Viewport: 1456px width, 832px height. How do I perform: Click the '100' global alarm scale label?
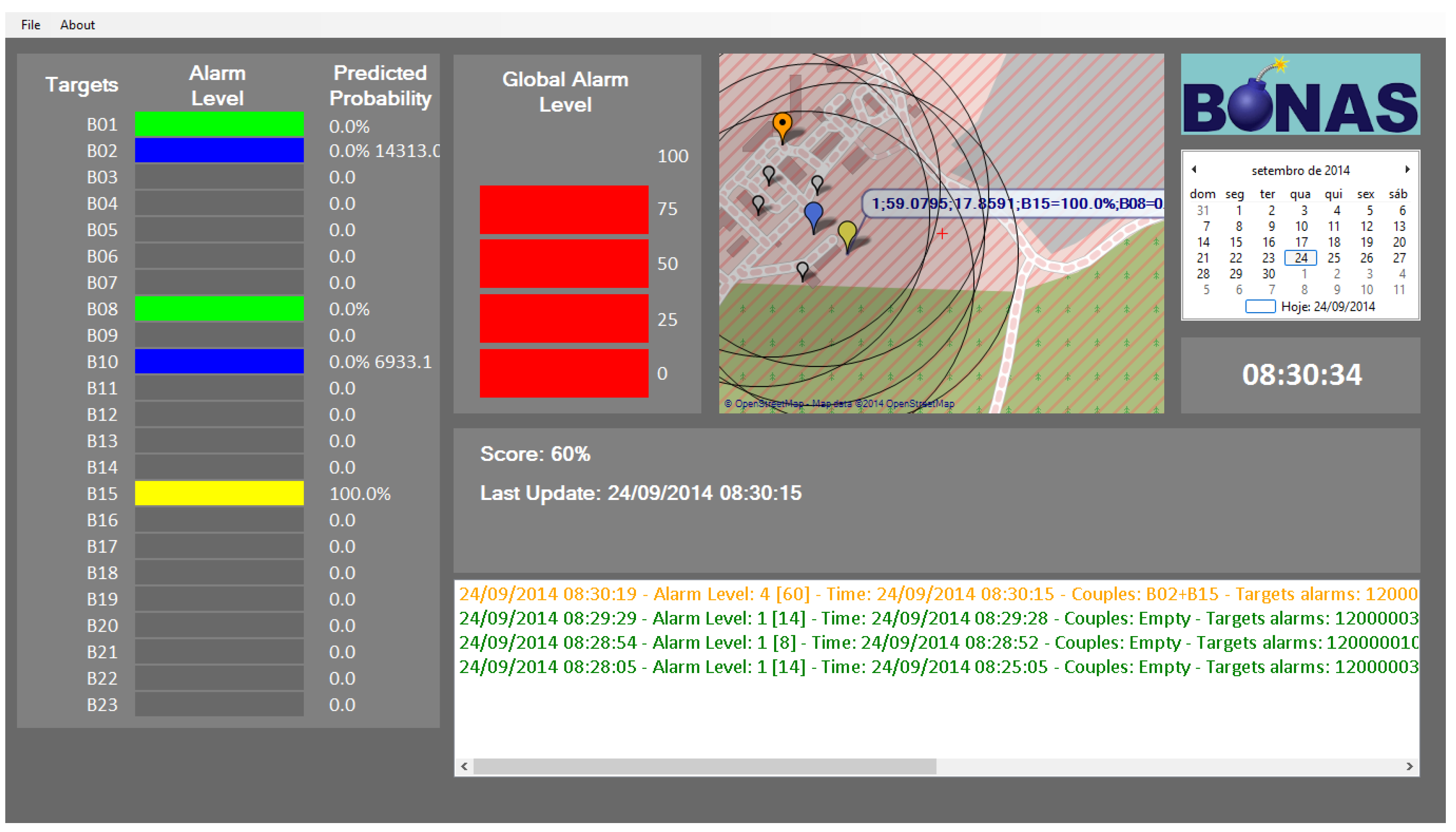pyautogui.click(x=672, y=156)
